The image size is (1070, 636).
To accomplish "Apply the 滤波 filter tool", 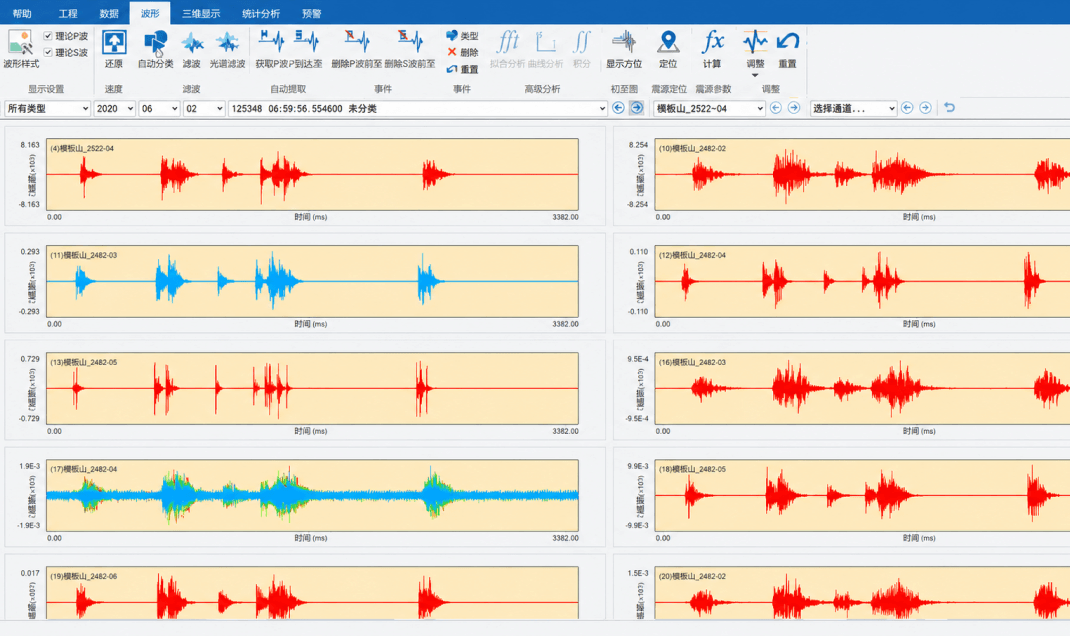I will pyautogui.click(x=192, y=49).
